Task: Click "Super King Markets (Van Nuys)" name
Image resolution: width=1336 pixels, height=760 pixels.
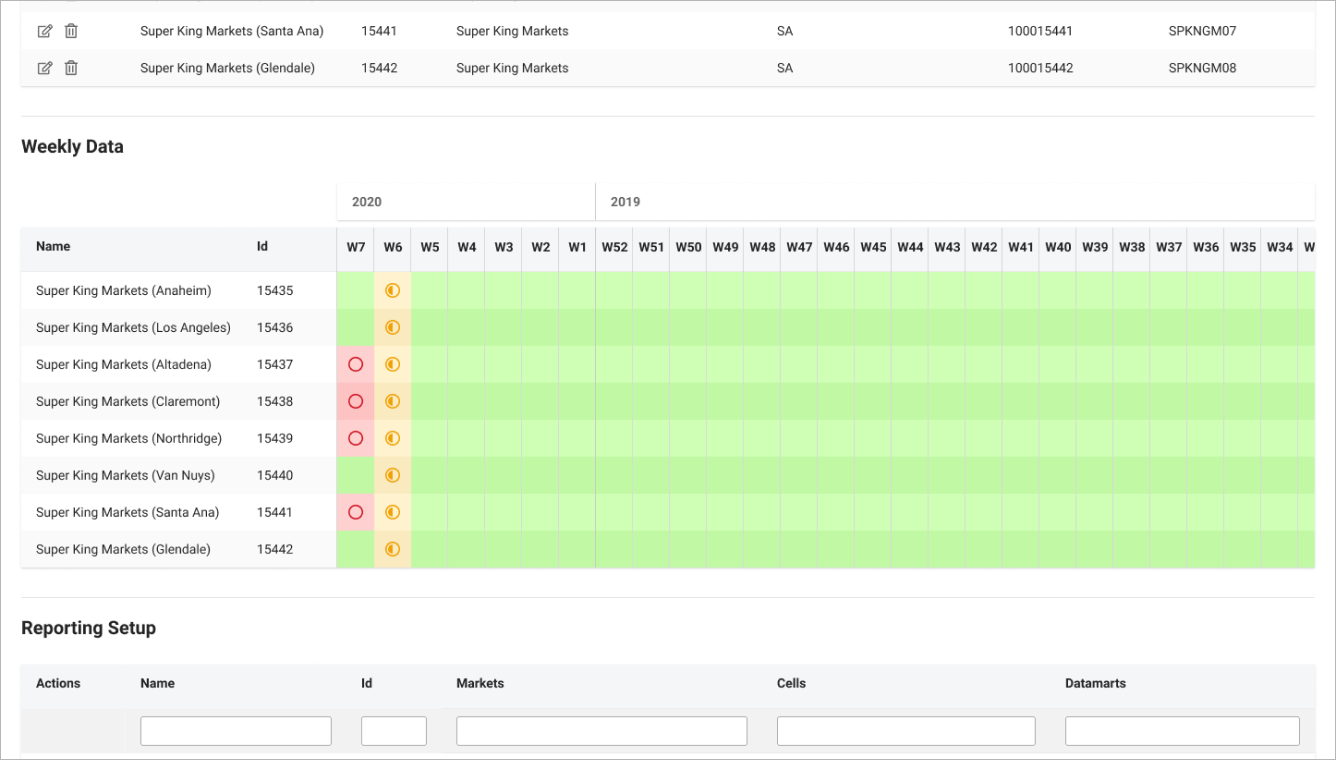Action: pyautogui.click(x=125, y=476)
